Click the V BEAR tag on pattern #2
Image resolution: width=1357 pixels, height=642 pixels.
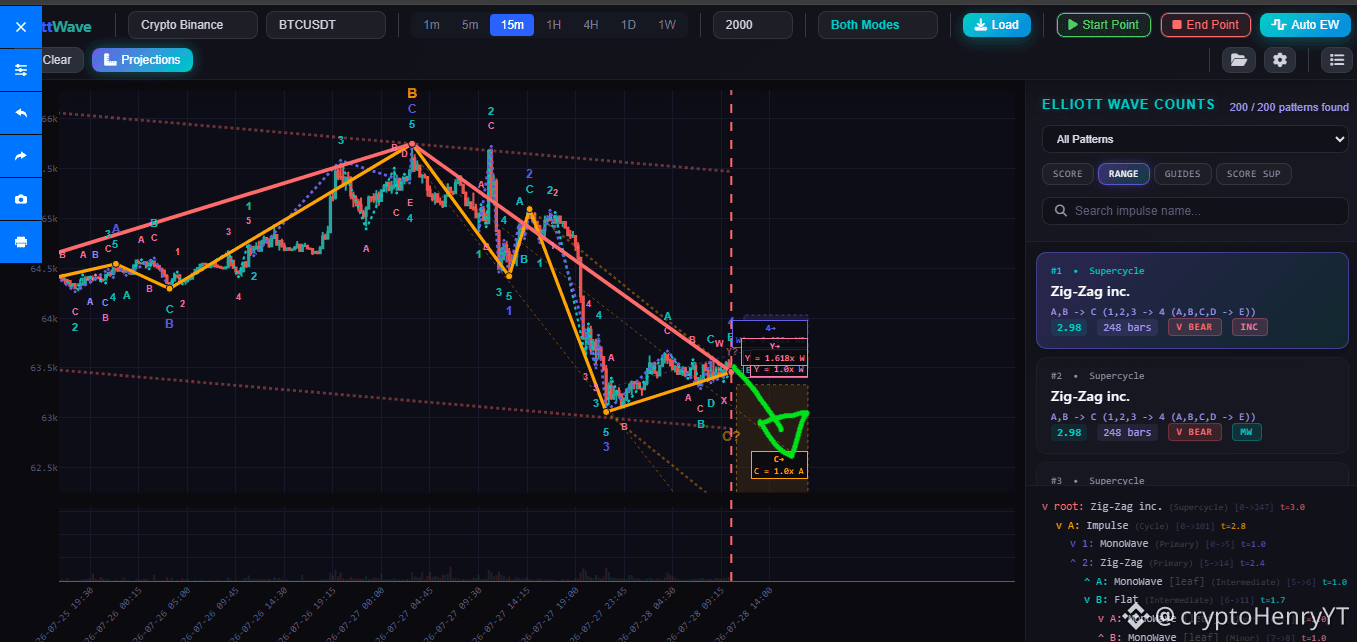point(1195,432)
